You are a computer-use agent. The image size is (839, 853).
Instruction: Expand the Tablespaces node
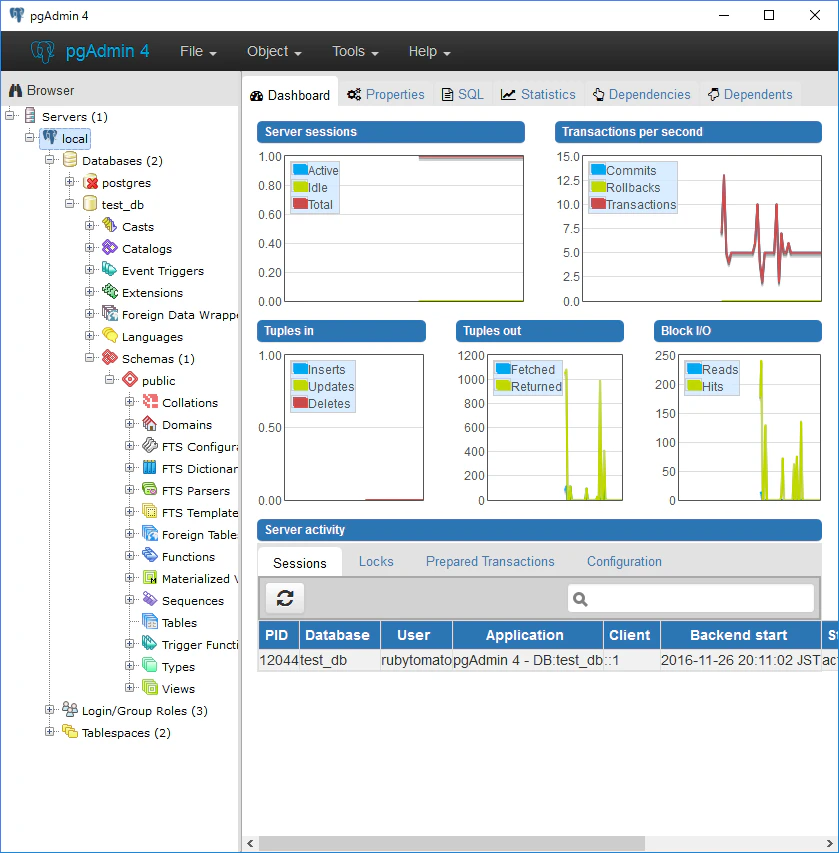(x=50, y=732)
